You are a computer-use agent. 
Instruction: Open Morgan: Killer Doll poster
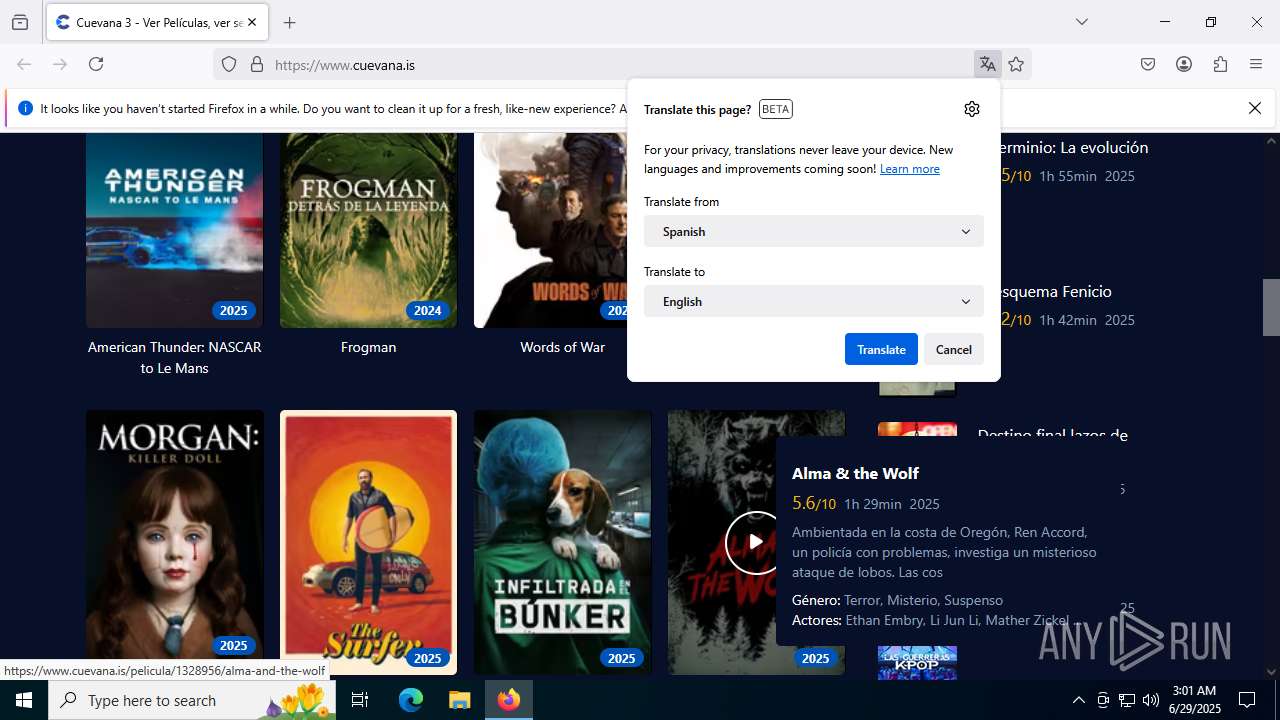(174, 542)
